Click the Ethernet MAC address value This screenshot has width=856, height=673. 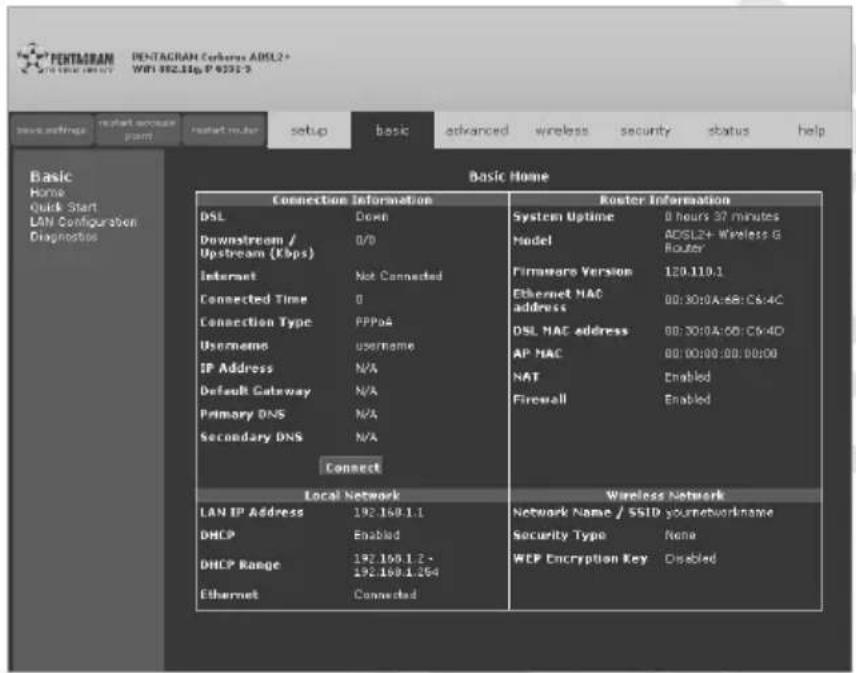723,300
